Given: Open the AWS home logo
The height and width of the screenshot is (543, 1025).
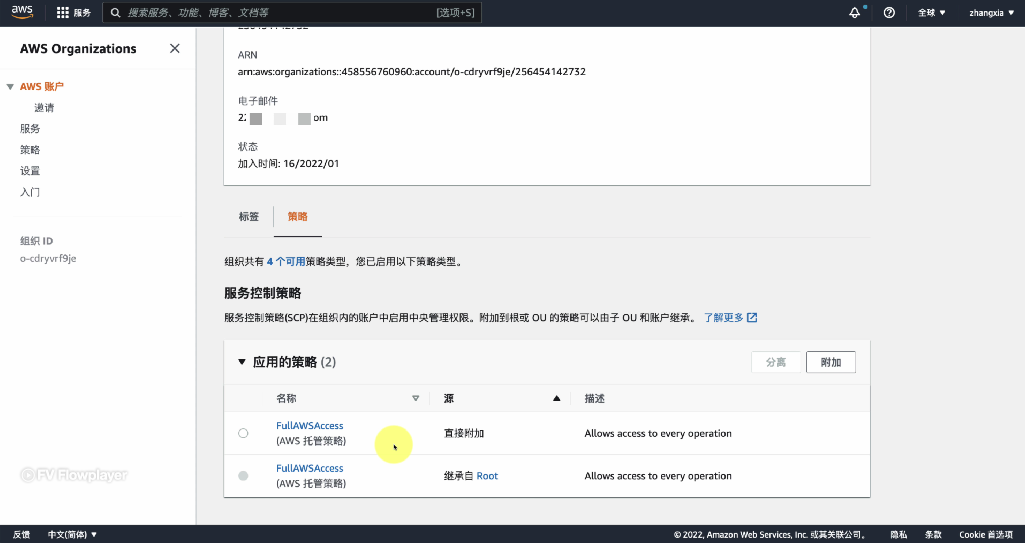Looking at the screenshot, I should click(x=22, y=12).
